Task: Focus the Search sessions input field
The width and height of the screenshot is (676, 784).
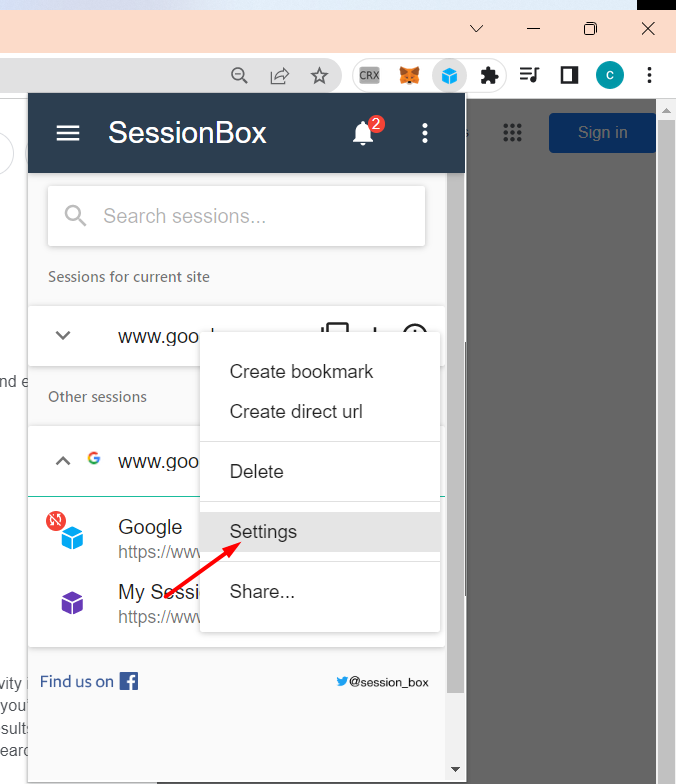Action: pos(236,216)
